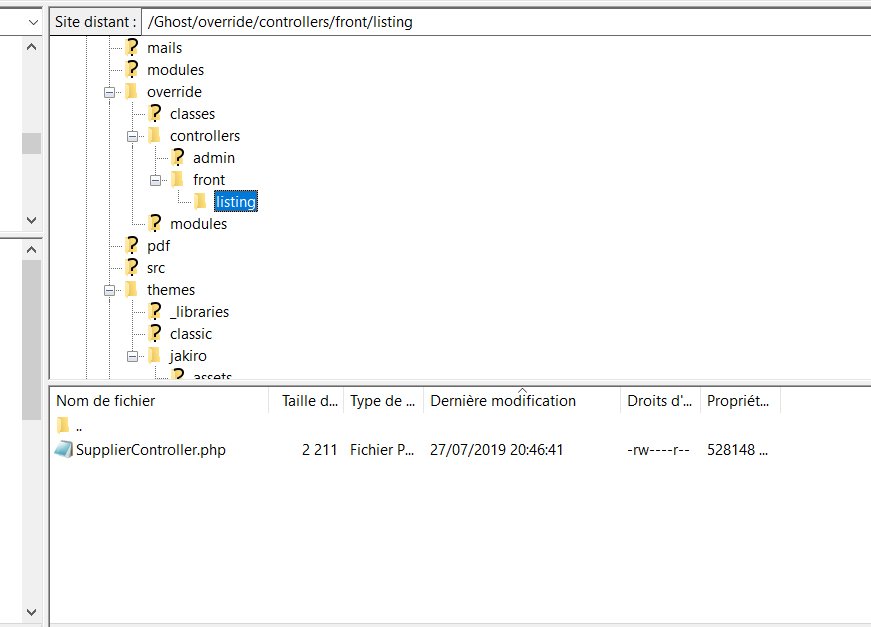This screenshot has height=627, width=871.
Task: Sort by Nom de fichier column
Action: click(x=160, y=400)
